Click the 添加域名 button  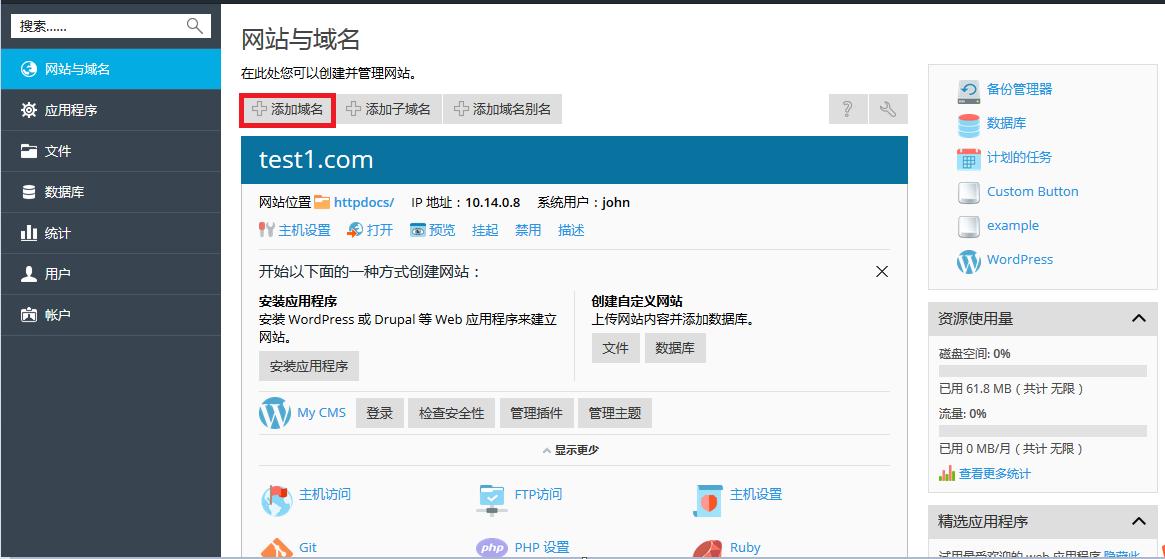tap(287, 109)
